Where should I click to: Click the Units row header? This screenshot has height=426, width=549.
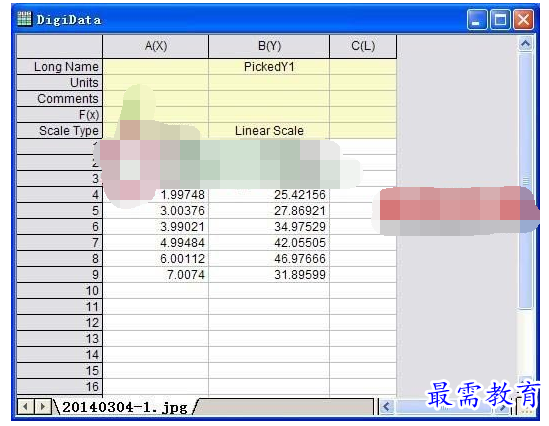[60, 83]
